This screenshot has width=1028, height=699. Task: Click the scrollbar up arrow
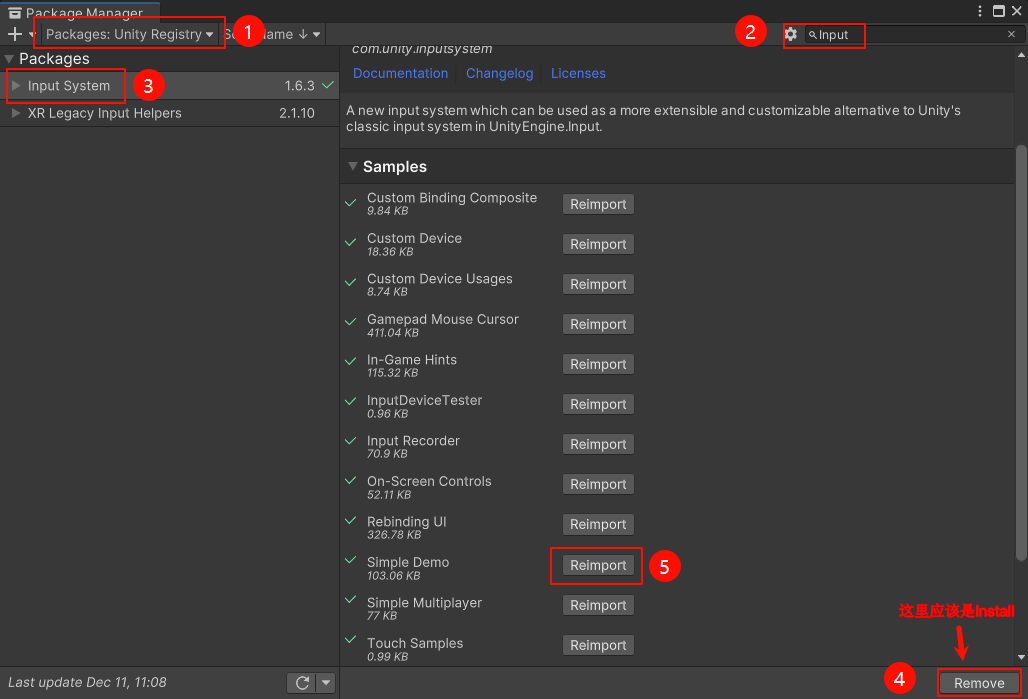(1021, 55)
